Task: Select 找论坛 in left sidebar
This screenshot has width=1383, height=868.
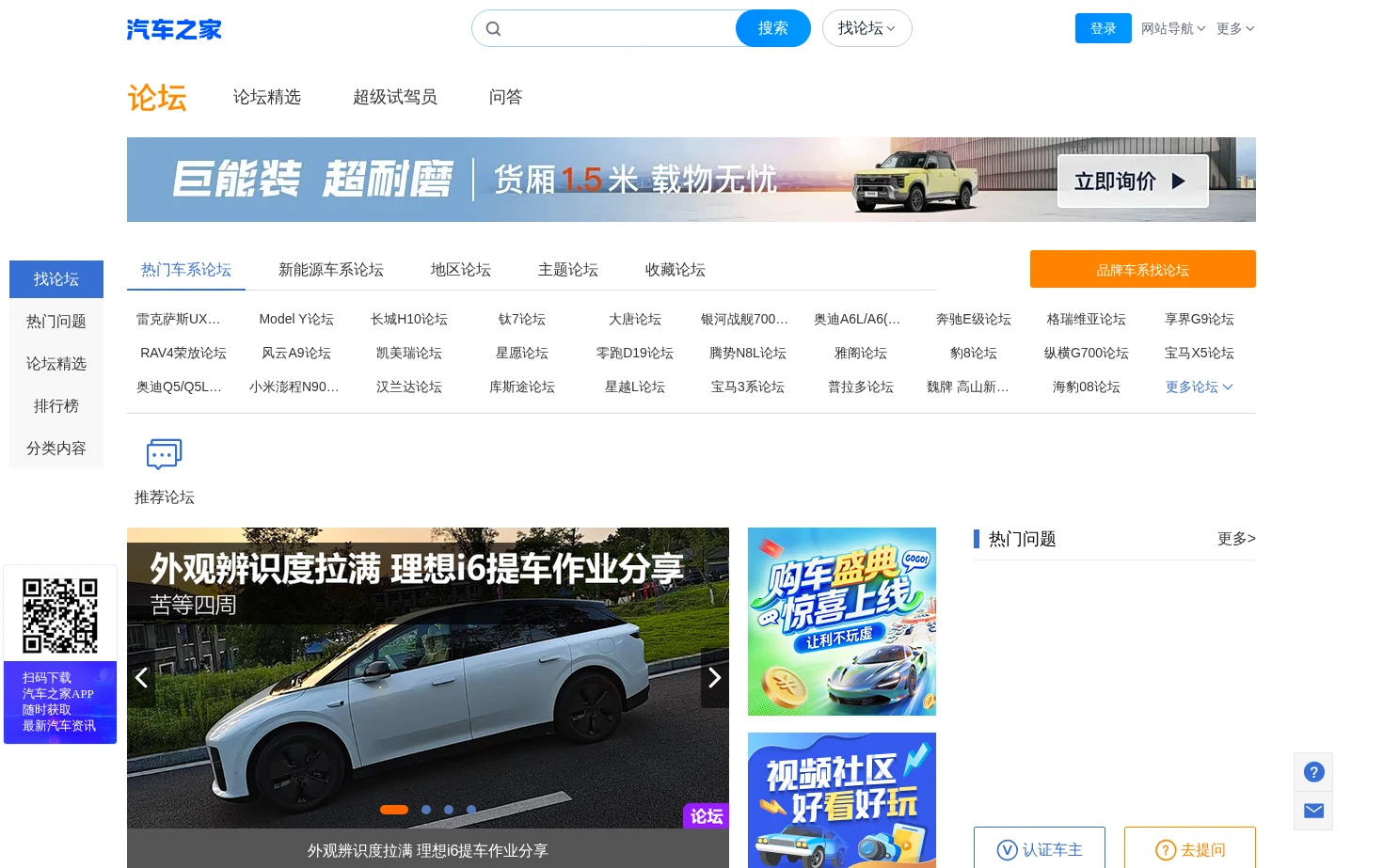Action: 56,279
